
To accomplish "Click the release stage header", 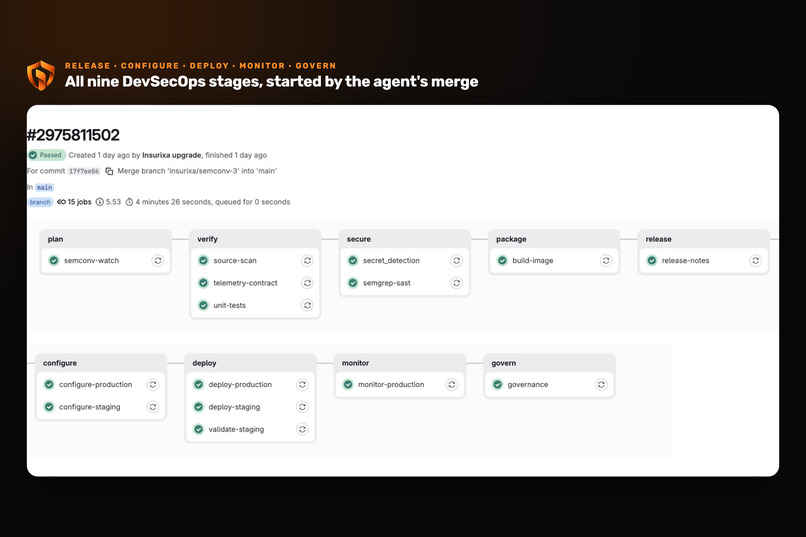I will 703,239.
